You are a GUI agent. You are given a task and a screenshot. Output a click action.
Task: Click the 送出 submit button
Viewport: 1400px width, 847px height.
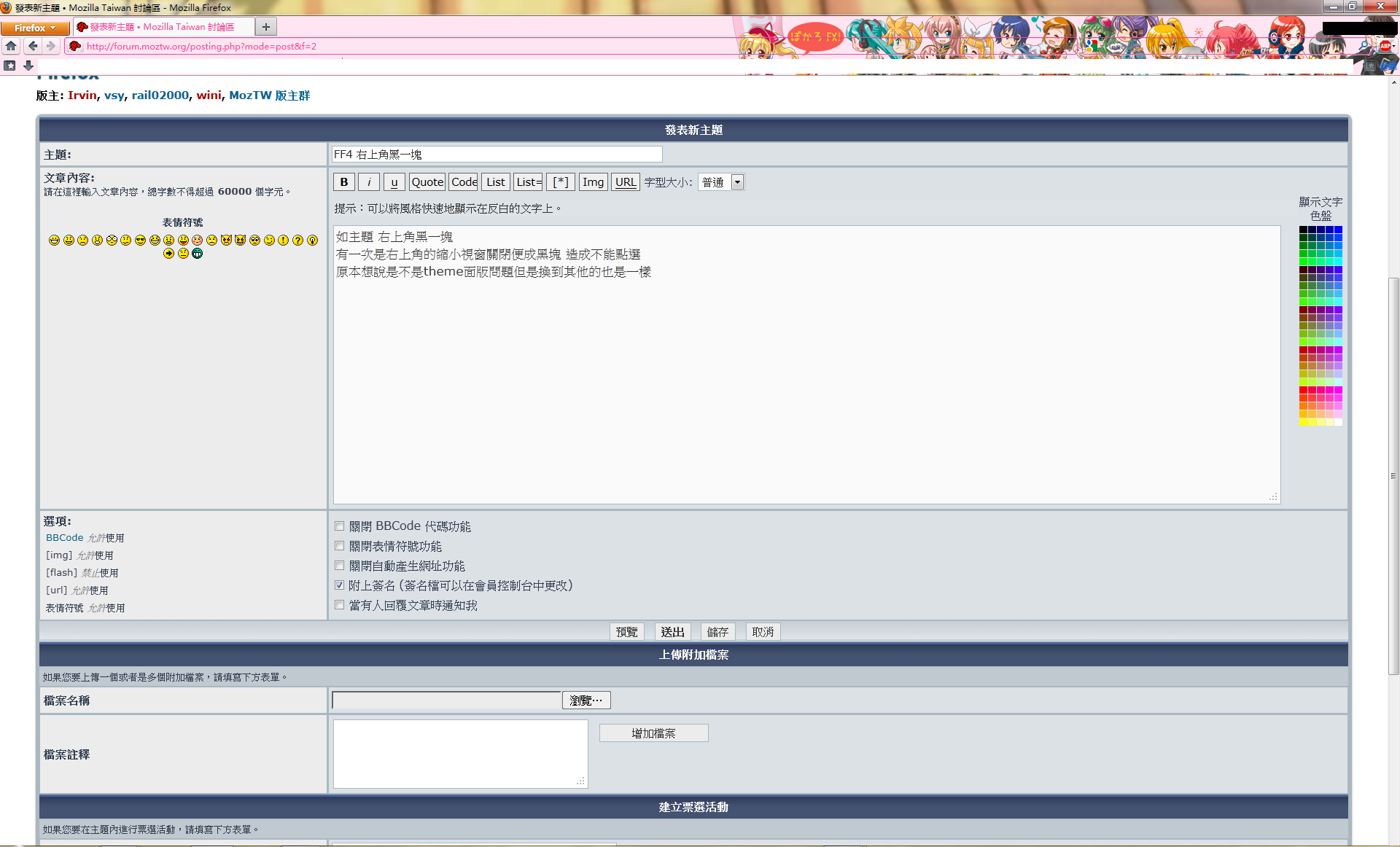(x=672, y=632)
